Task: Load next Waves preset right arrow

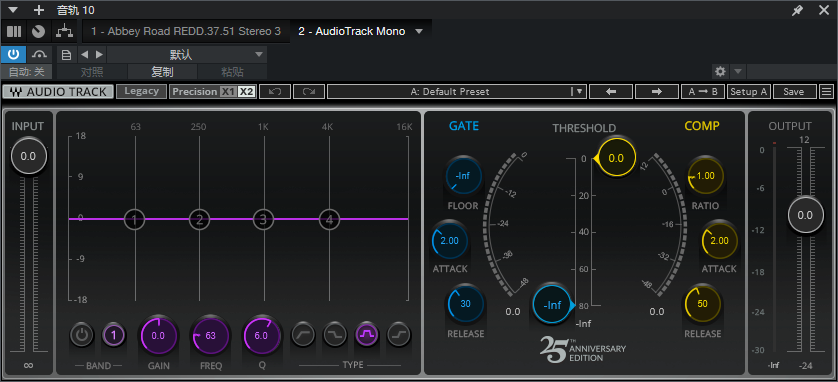Action: [x=657, y=92]
